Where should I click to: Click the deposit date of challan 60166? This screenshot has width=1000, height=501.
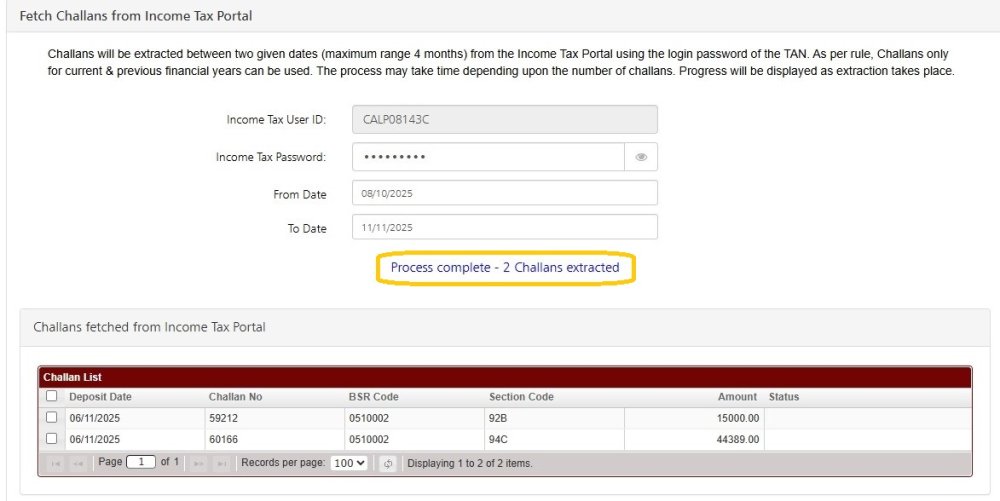94,440
